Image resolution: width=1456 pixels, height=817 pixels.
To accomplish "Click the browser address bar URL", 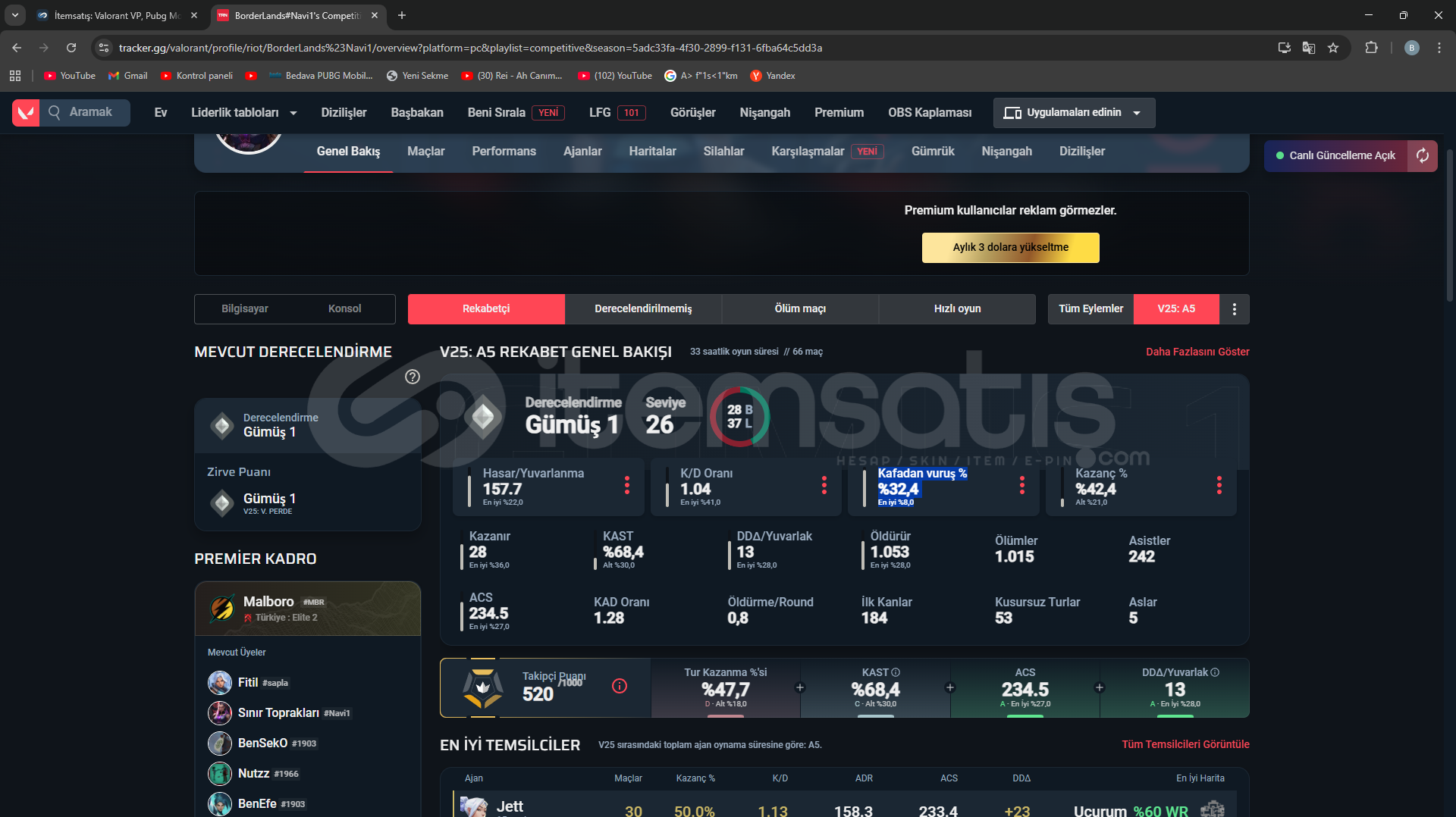I will pos(470,48).
